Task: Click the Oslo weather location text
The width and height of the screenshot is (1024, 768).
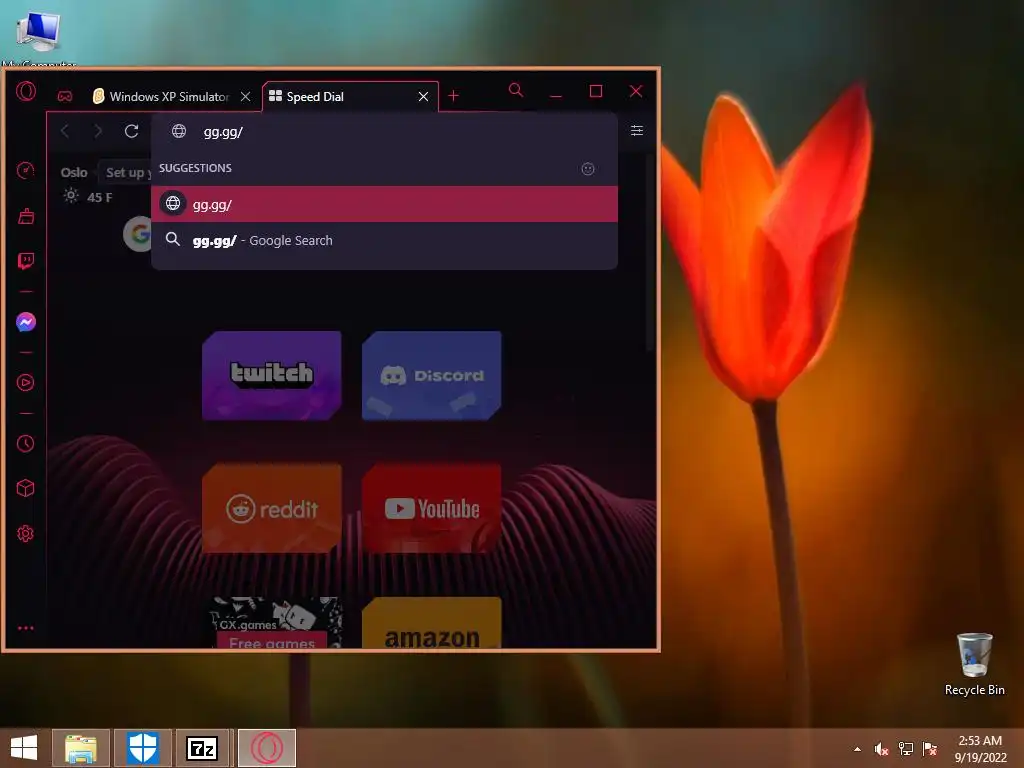Action: pyautogui.click(x=74, y=172)
